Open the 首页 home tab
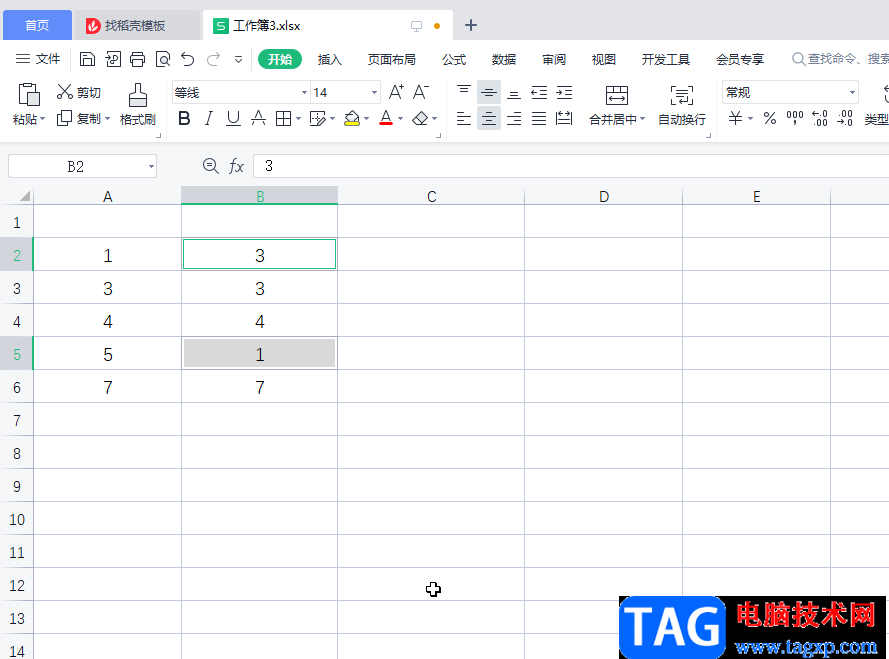The width and height of the screenshot is (889, 659). point(37,25)
